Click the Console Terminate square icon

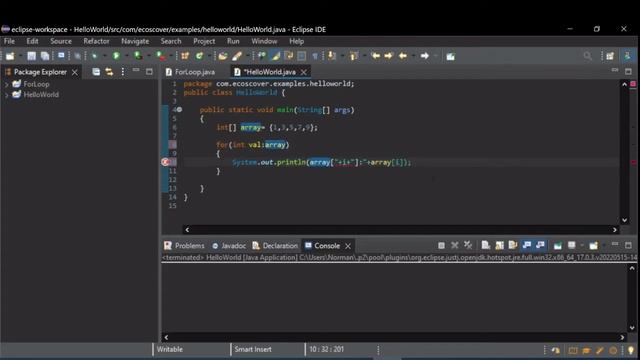coord(441,245)
